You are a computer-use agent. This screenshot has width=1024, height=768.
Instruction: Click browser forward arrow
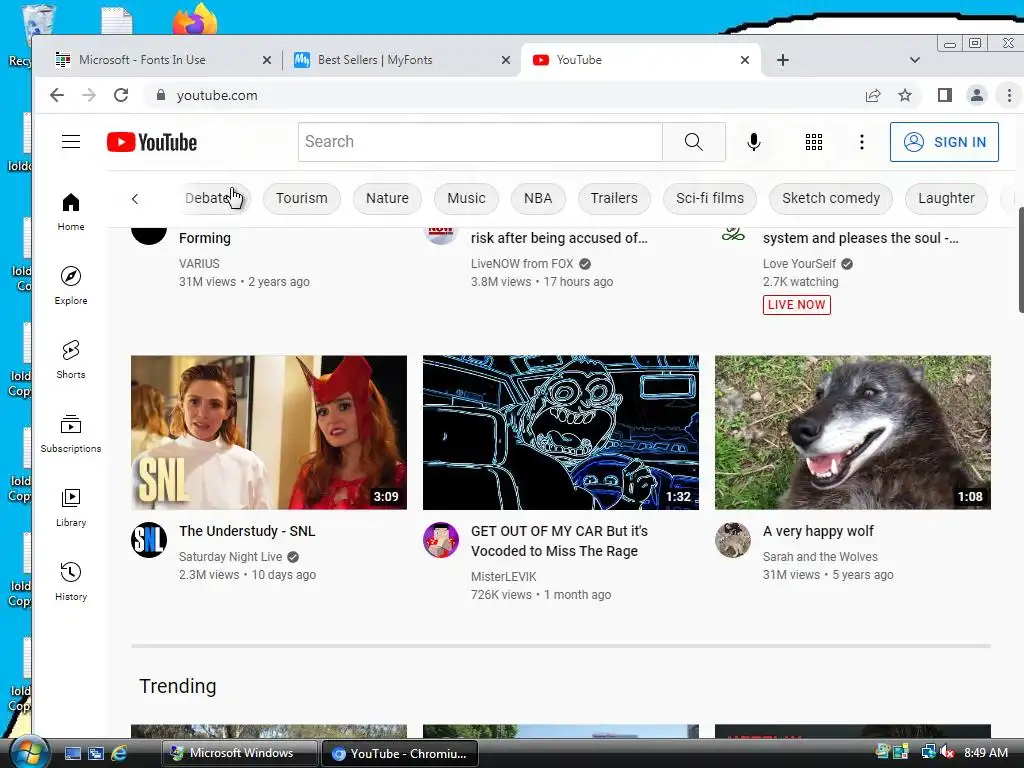tap(89, 95)
